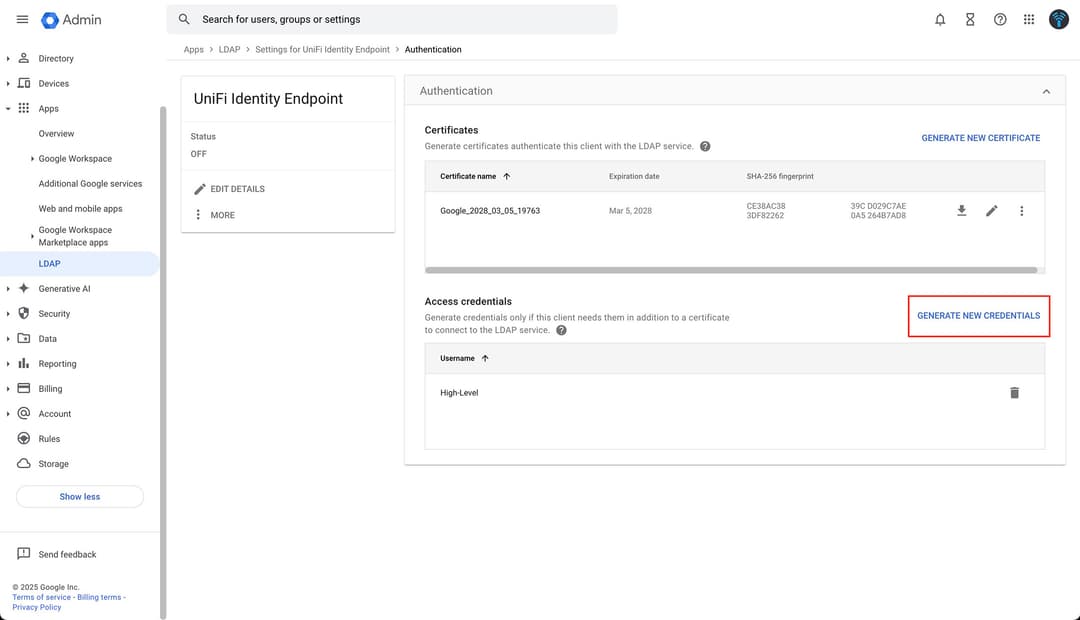Open the Overview page under Apps

click(56, 134)
